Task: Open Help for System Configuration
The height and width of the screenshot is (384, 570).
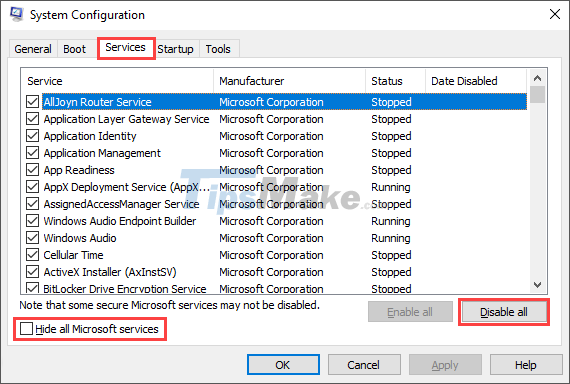Action: (526, 365)
